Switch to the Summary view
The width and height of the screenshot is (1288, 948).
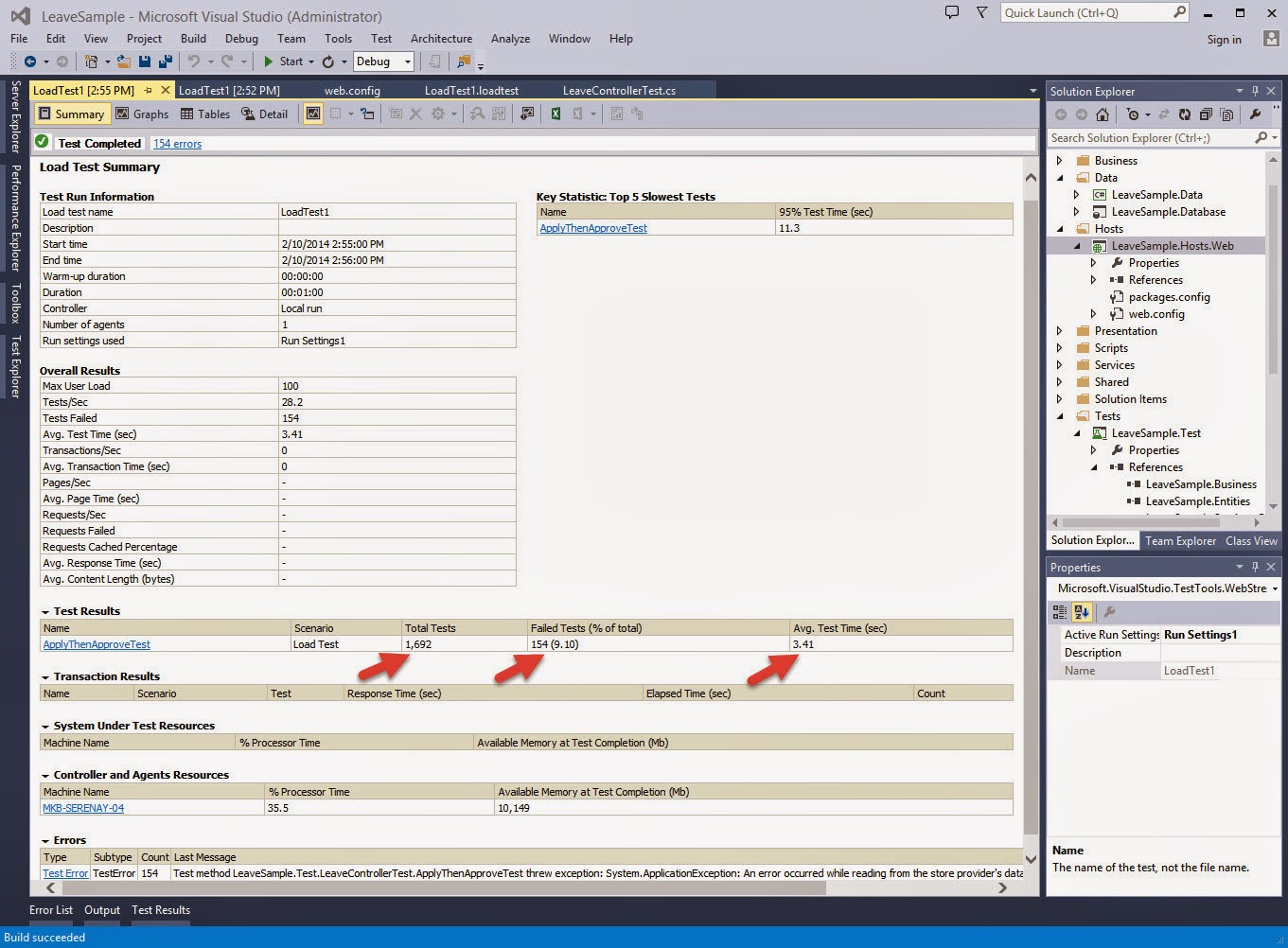coord(71,114)
